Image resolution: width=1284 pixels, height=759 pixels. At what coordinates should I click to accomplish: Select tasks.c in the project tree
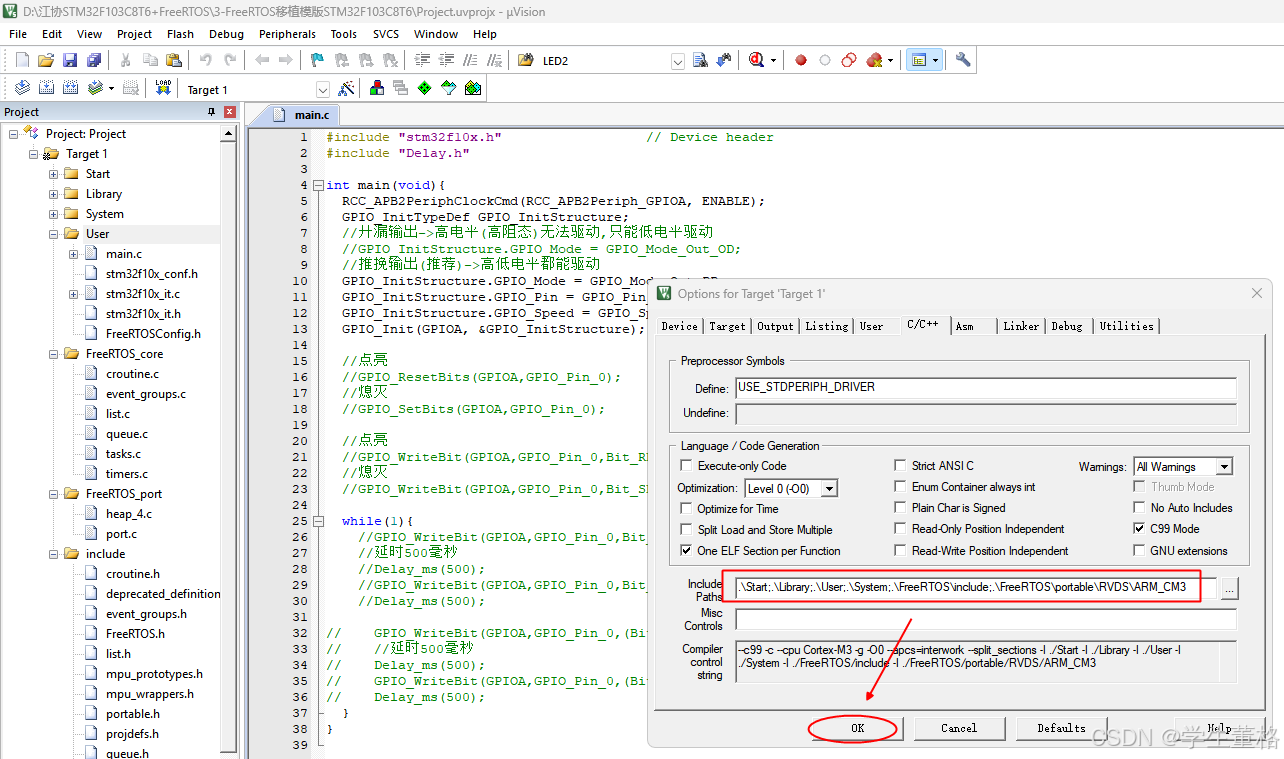point(123,454)
